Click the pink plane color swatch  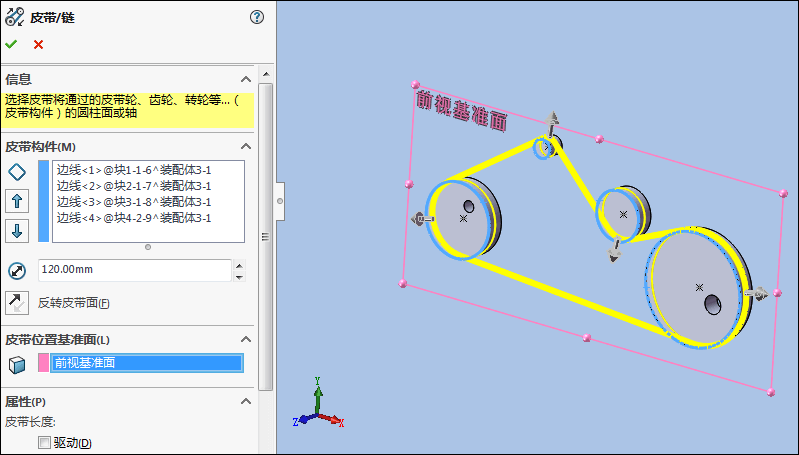coord(44,363)
